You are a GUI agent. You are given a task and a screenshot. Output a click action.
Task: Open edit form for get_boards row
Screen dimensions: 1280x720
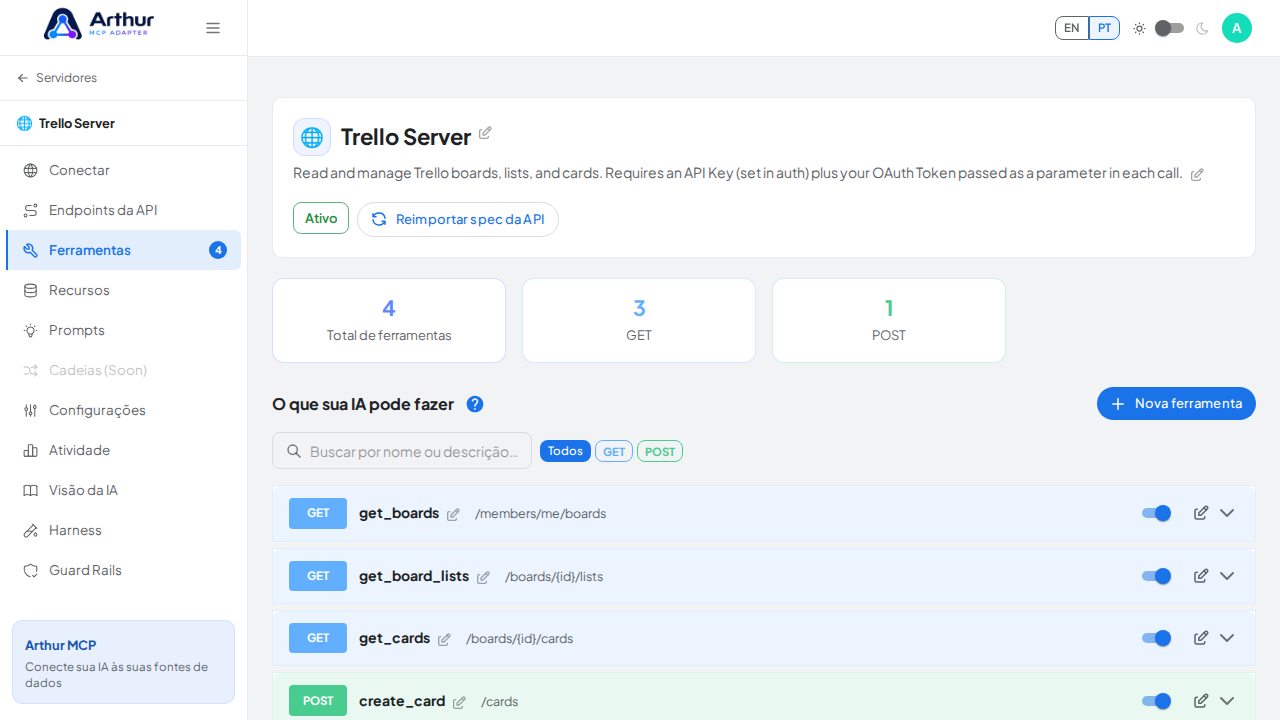click(x=1201, y=513)
